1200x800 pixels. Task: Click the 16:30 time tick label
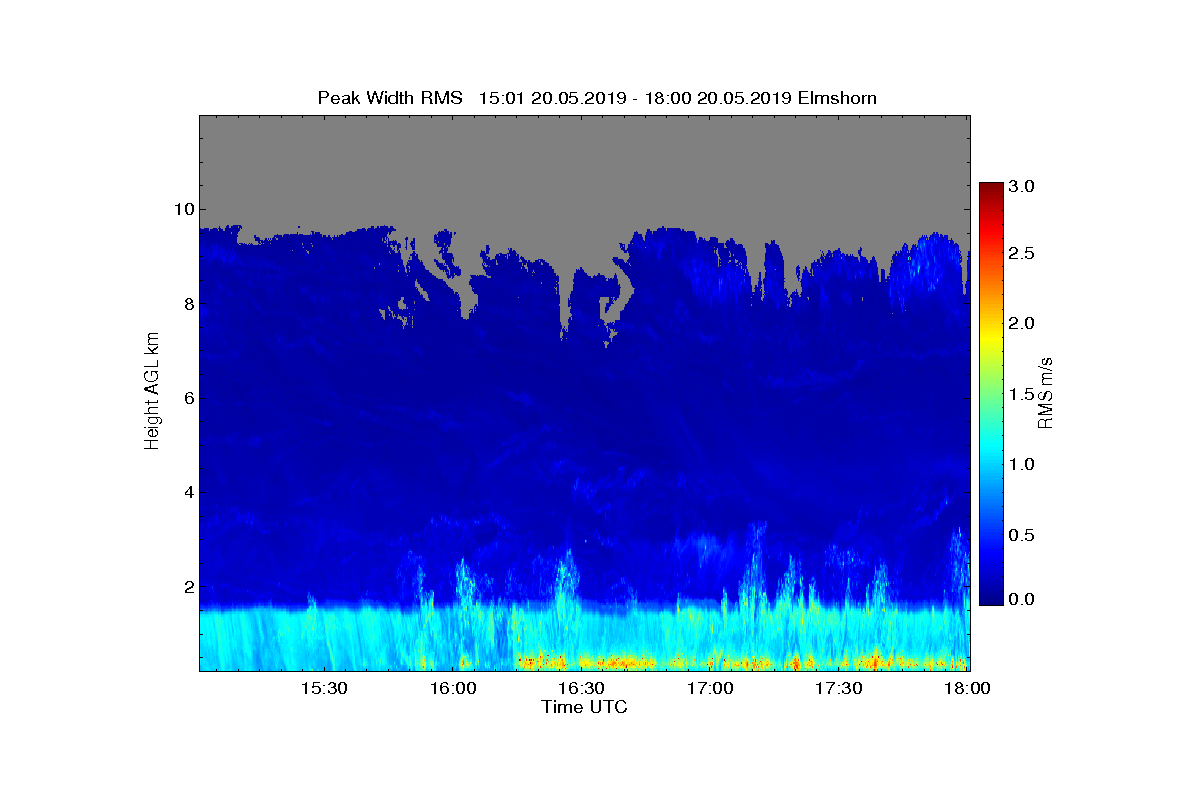tap(583, 689)
